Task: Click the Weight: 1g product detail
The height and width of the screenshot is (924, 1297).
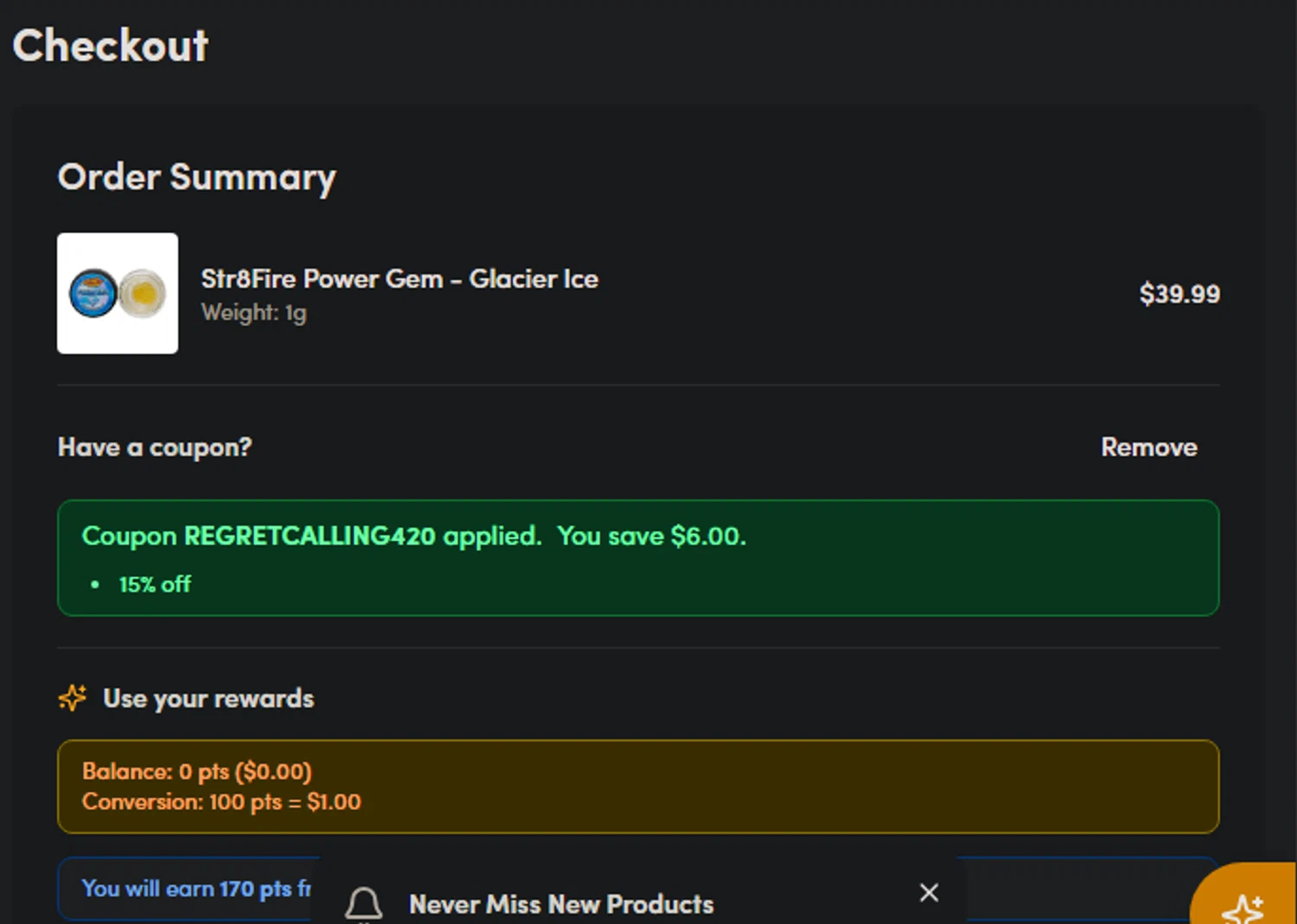Action: tap(253, 313)
